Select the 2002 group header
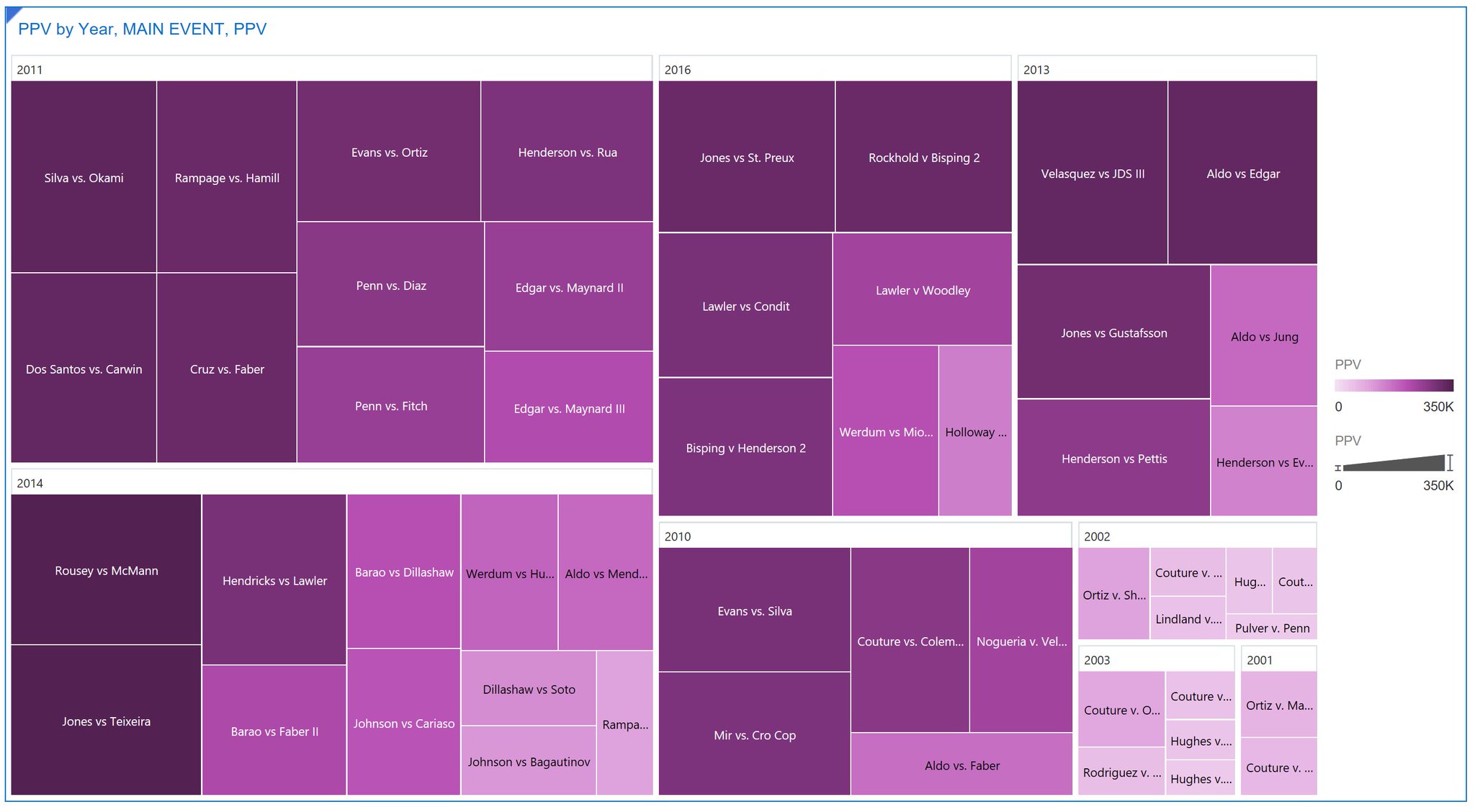Image resolution: width=1475 pixels, height=812 pixels. [x=1197, y=536]
